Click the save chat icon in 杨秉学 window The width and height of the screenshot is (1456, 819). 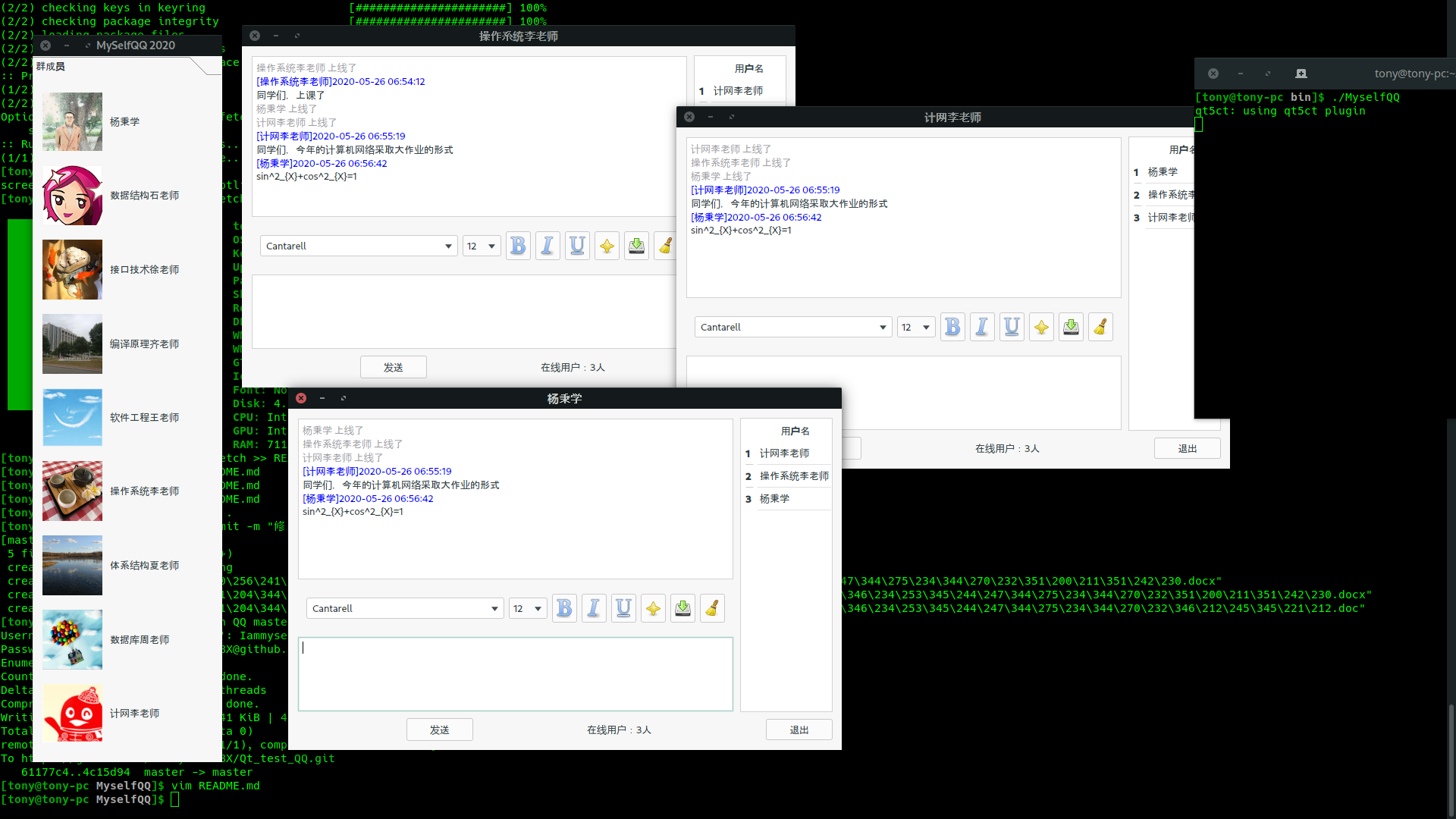(682, 608)
